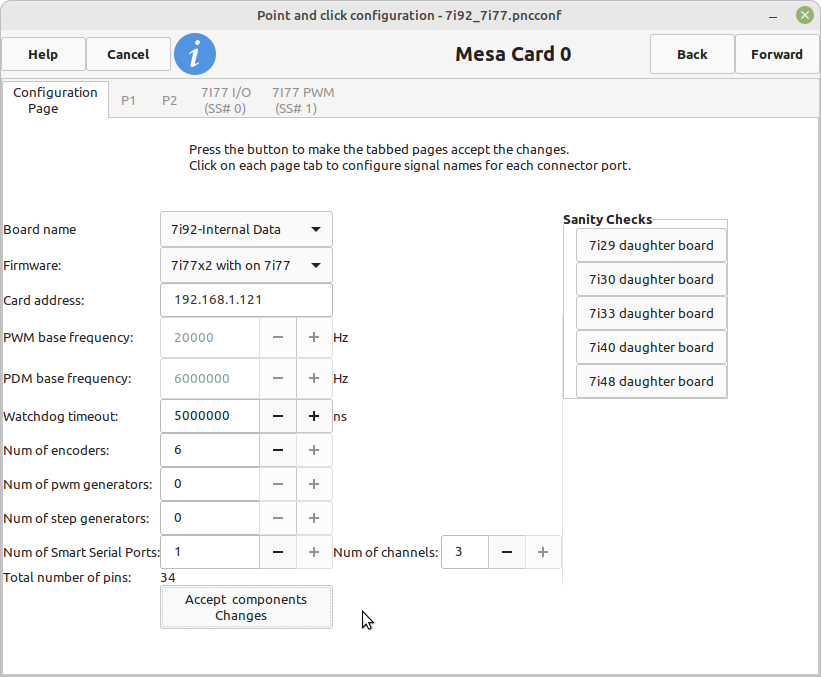This screenshot has height=677, width=821.
Task: Decrease the Num of channels value
Action: 507,552
